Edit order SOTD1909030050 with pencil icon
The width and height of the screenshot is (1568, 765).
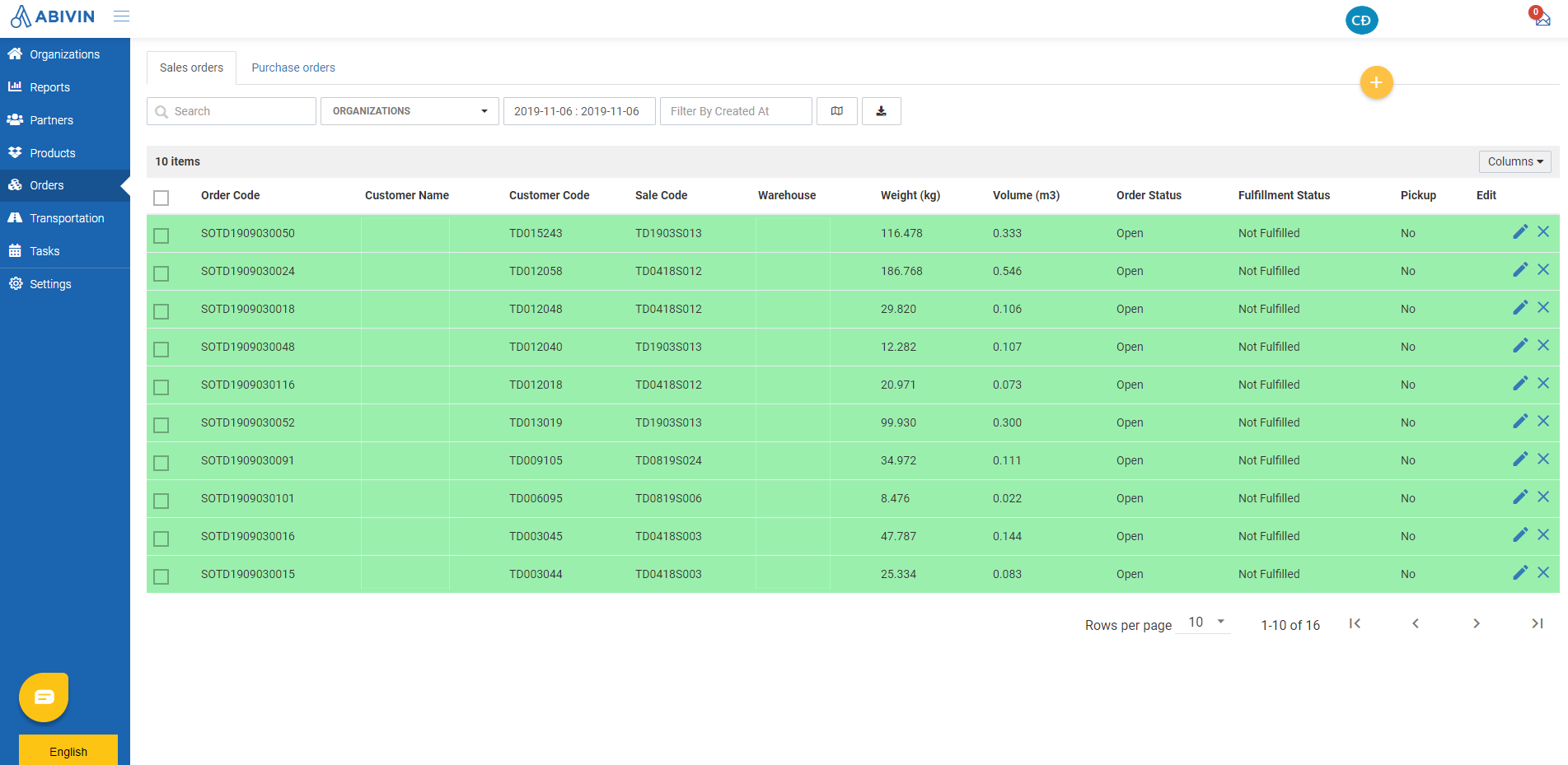[x=1520, y=232]
